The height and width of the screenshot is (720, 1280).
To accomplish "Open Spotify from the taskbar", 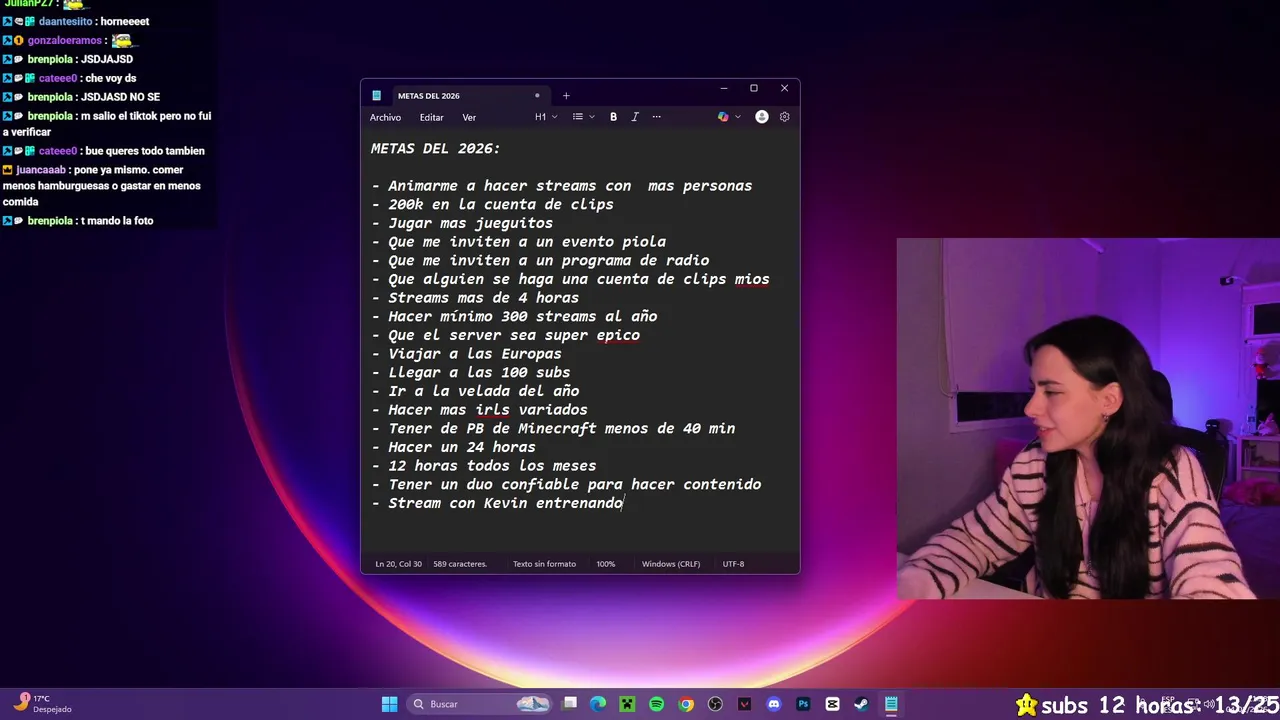I will (656, 704).
